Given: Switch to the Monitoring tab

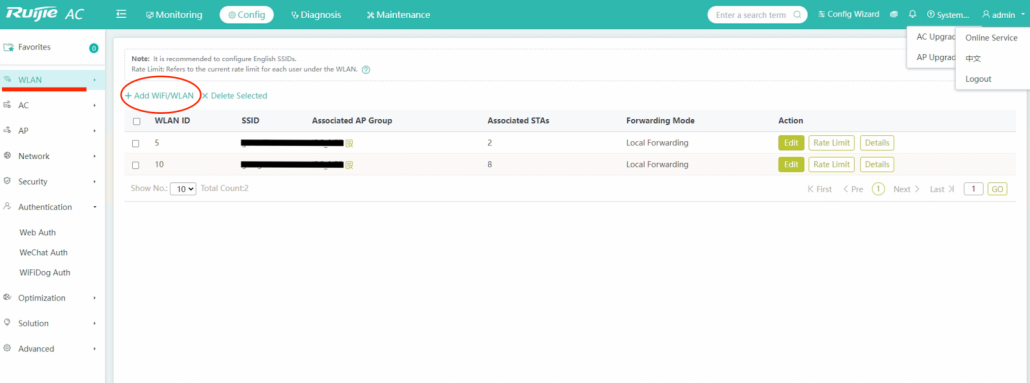Looking at the screenshot, I should pos(174,14).
